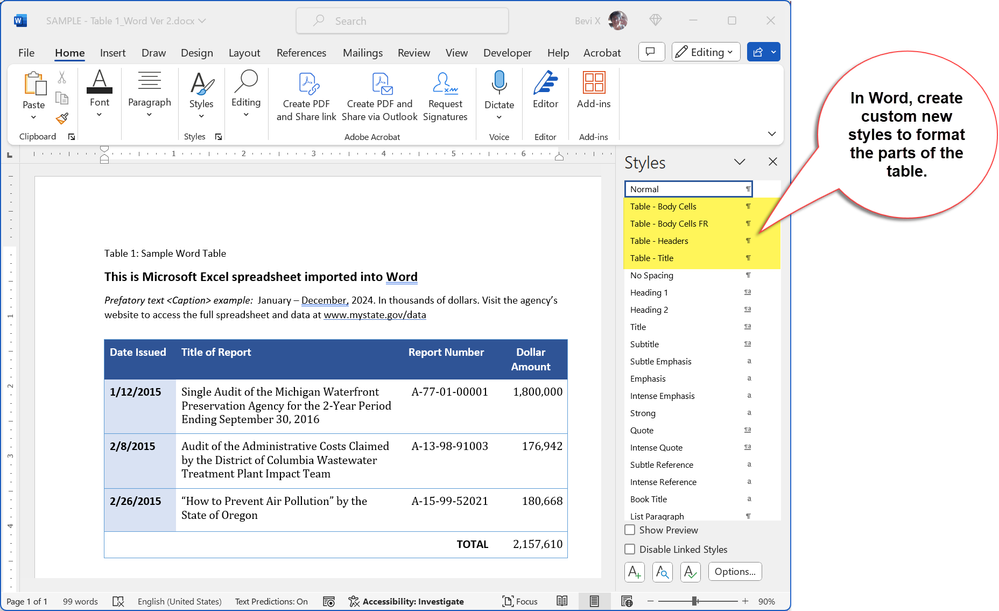999x611 pixels.
Task: Open the Microsoft premium diamond icon
Action: point(656,20)
